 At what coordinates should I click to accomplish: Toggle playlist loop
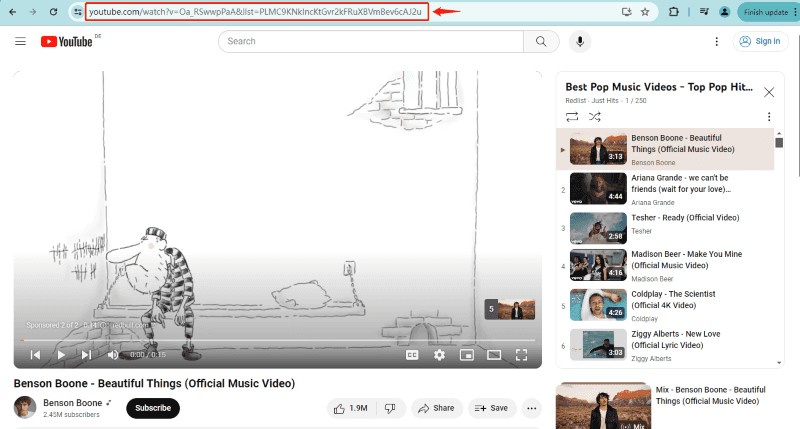572,117
